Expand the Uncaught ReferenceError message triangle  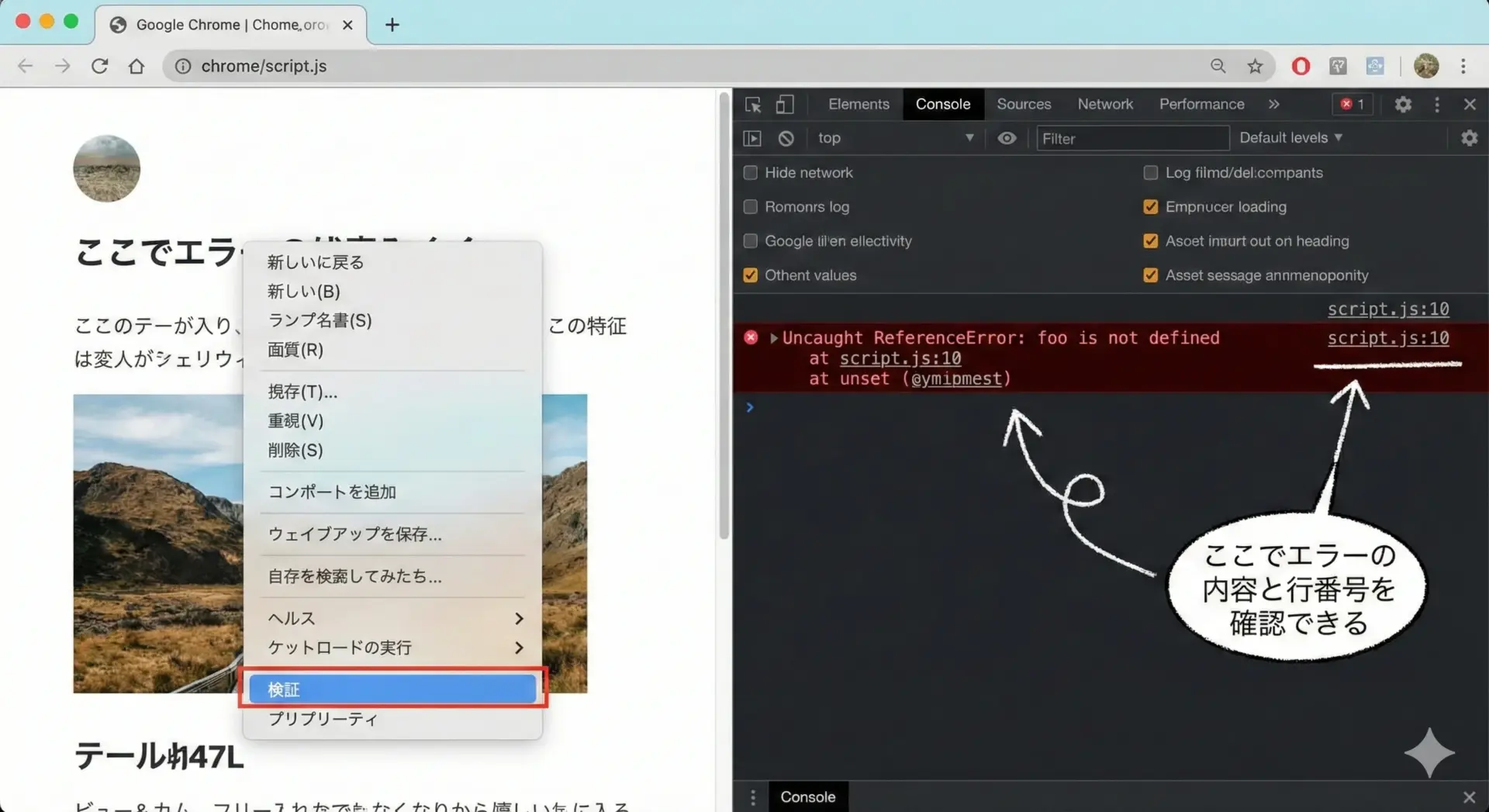(x=773, y=338)
